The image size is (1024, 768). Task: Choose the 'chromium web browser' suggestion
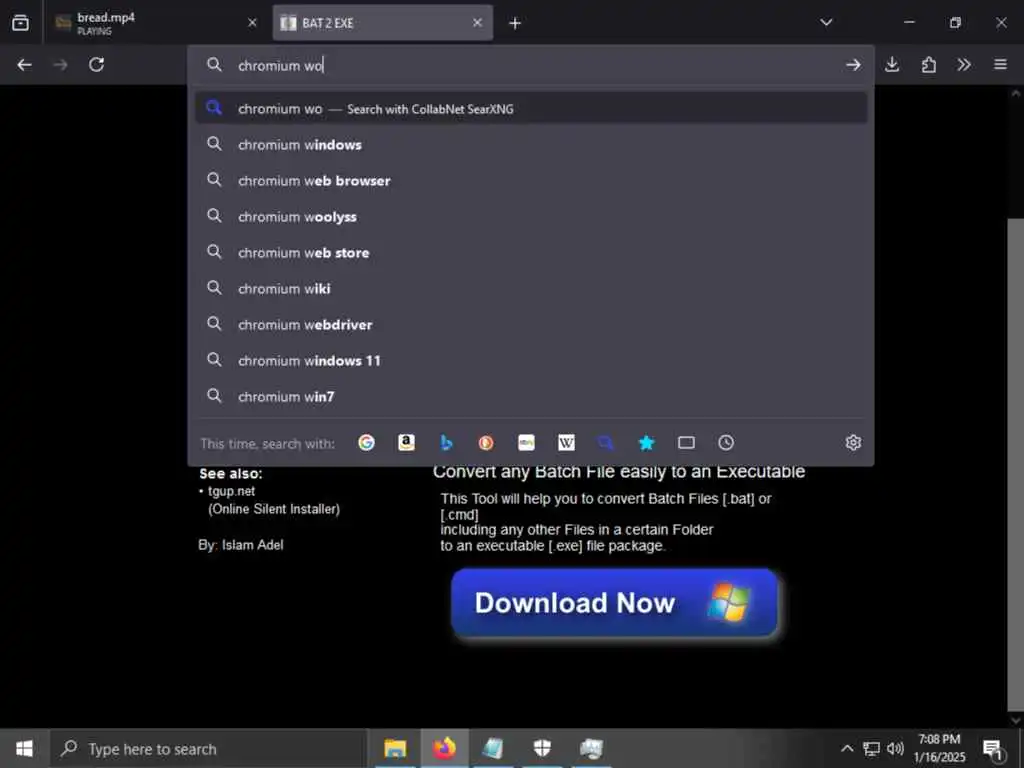[531, 180]
